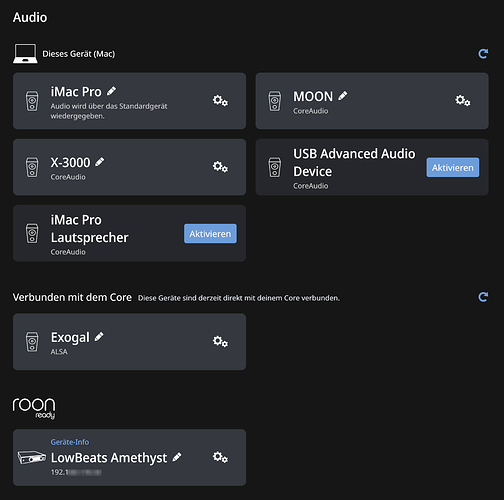Viewport: 504px width, 500px height.
Task: Open settings gears for X-3000 device
Action: (x=220, y=166)
